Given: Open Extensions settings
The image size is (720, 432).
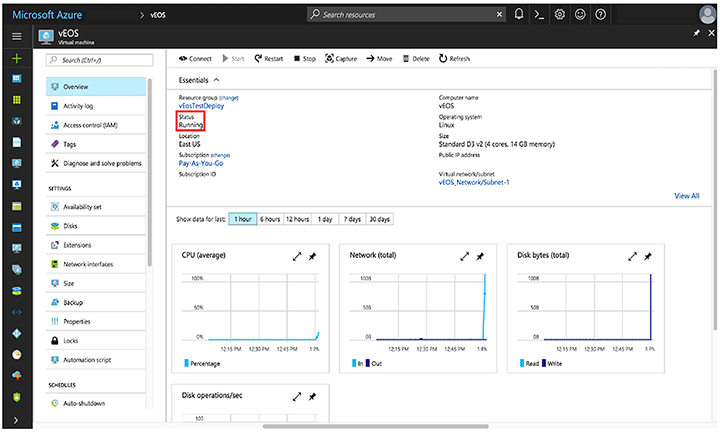Looking at the screenshot, I should (96, 245).
